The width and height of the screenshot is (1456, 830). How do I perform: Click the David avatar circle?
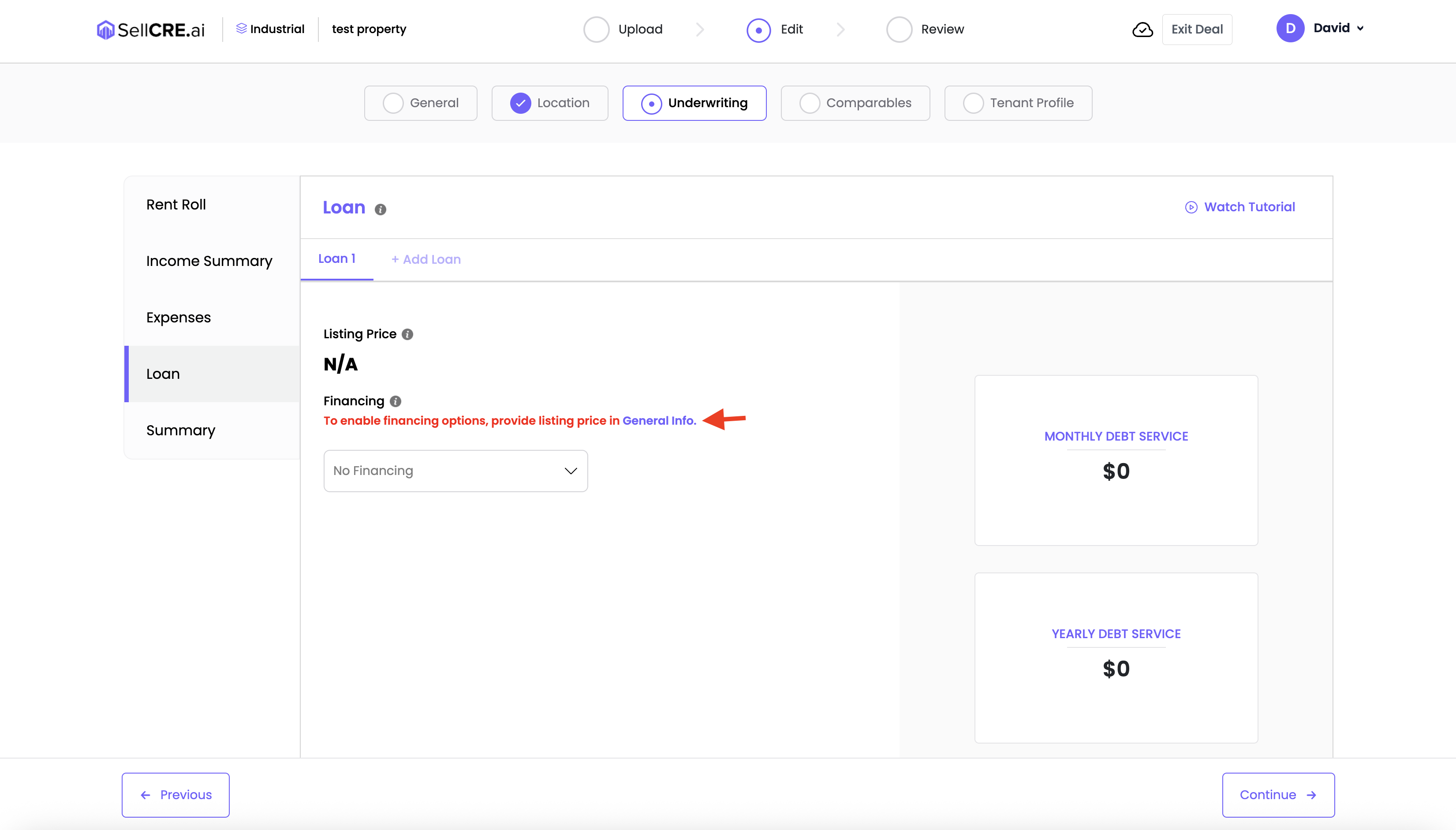[1290, 29]
